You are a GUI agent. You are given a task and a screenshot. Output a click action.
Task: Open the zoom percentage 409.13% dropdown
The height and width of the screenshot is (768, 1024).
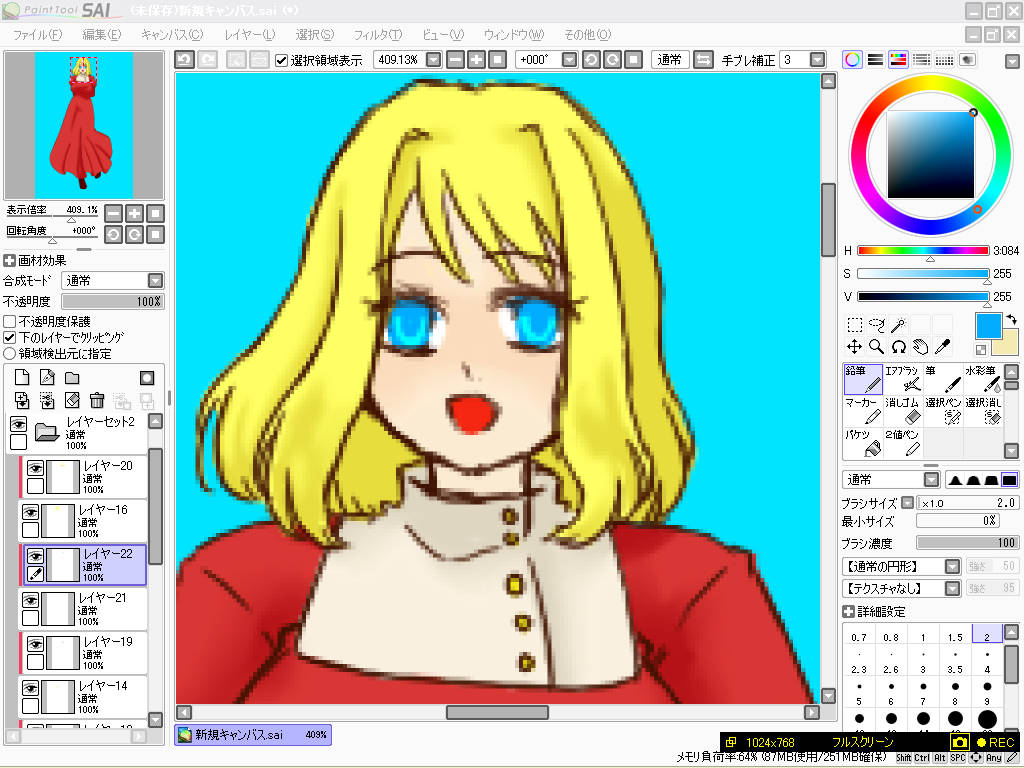coord(434,60)
